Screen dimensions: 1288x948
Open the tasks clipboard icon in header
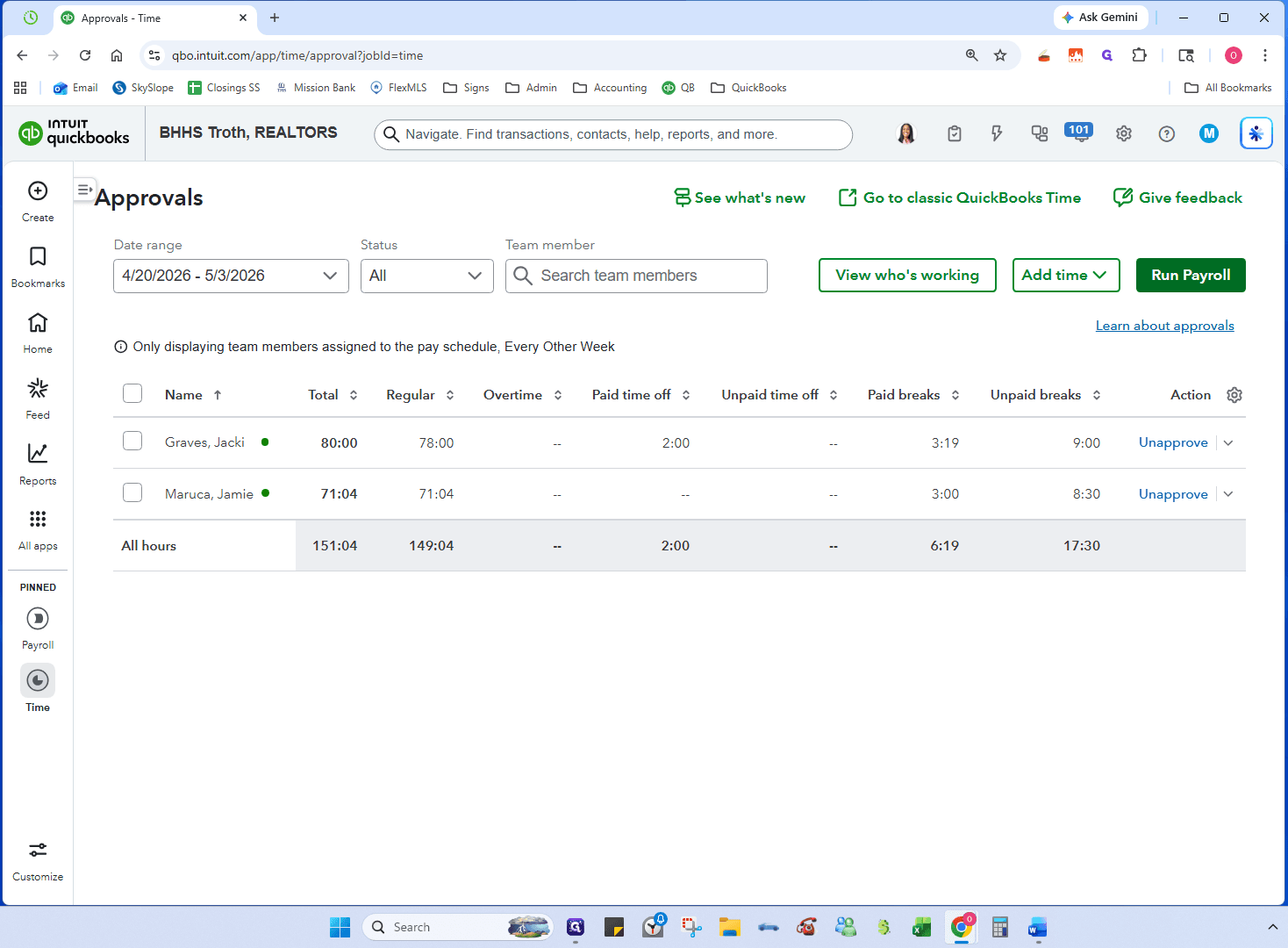(955, 133)
